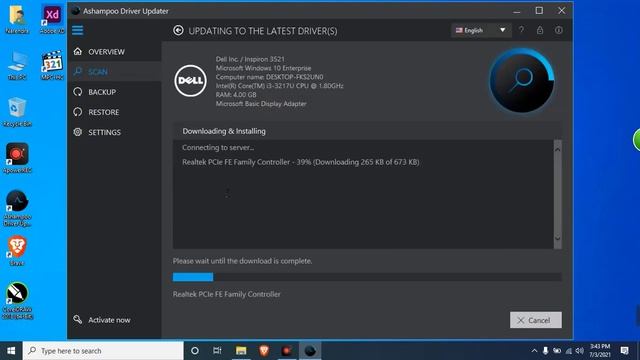The height and width of the screenshot is (360, 640).
Task: Click the download progress bar
Action: tap(367, 277)
